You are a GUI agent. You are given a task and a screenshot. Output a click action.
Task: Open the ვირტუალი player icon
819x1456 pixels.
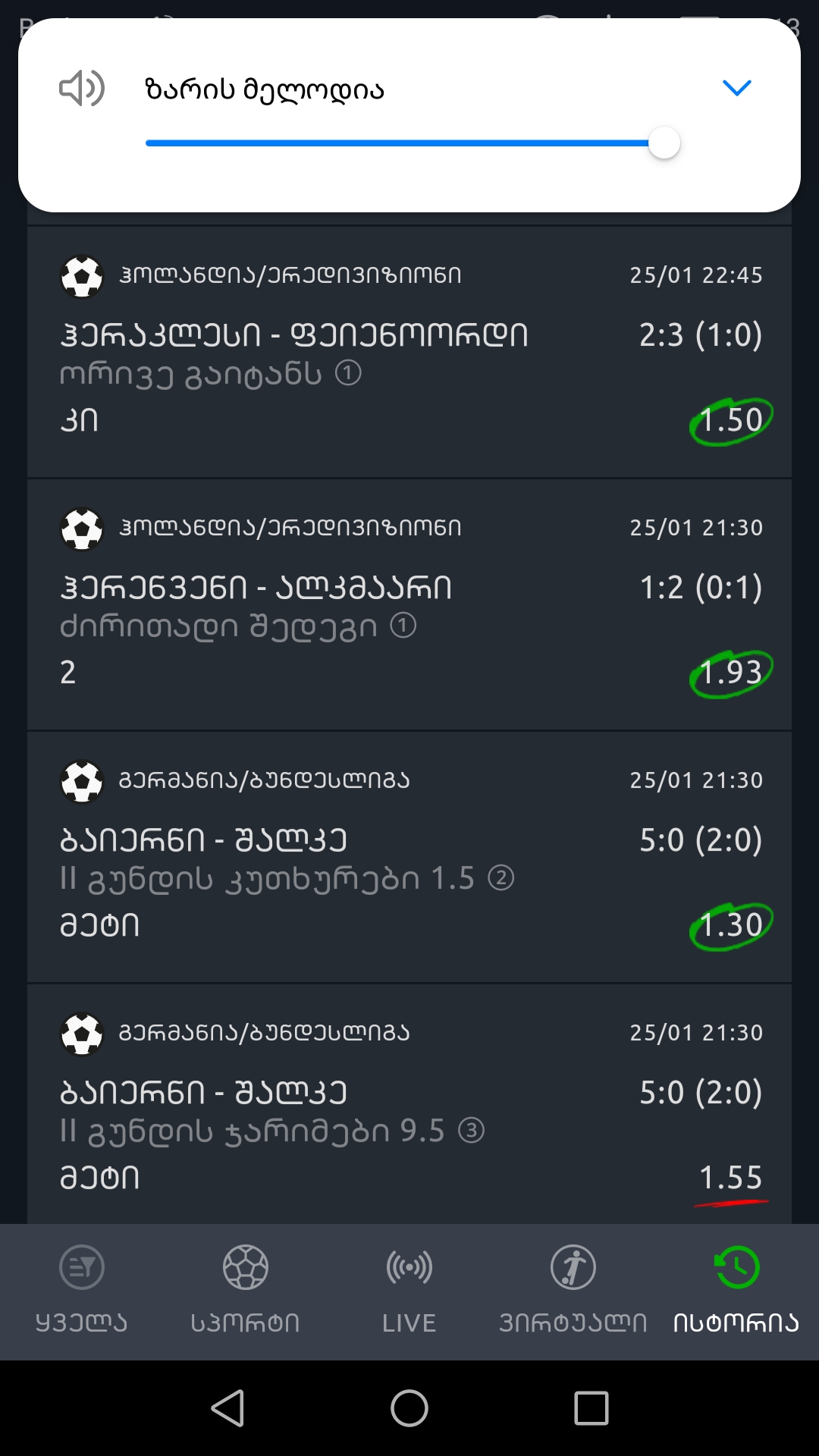point(573,1267)
